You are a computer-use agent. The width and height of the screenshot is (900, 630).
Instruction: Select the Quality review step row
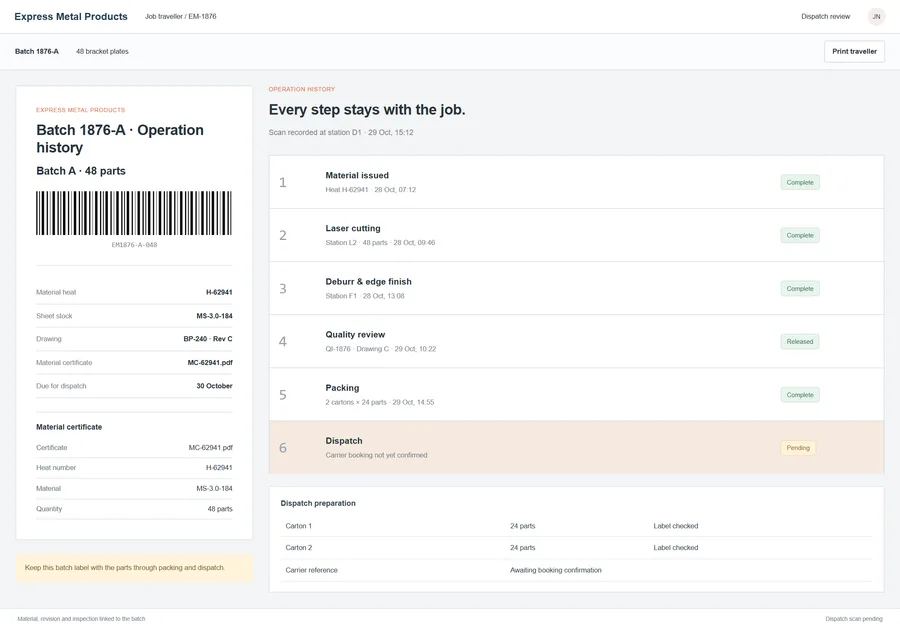coord(576,341)
